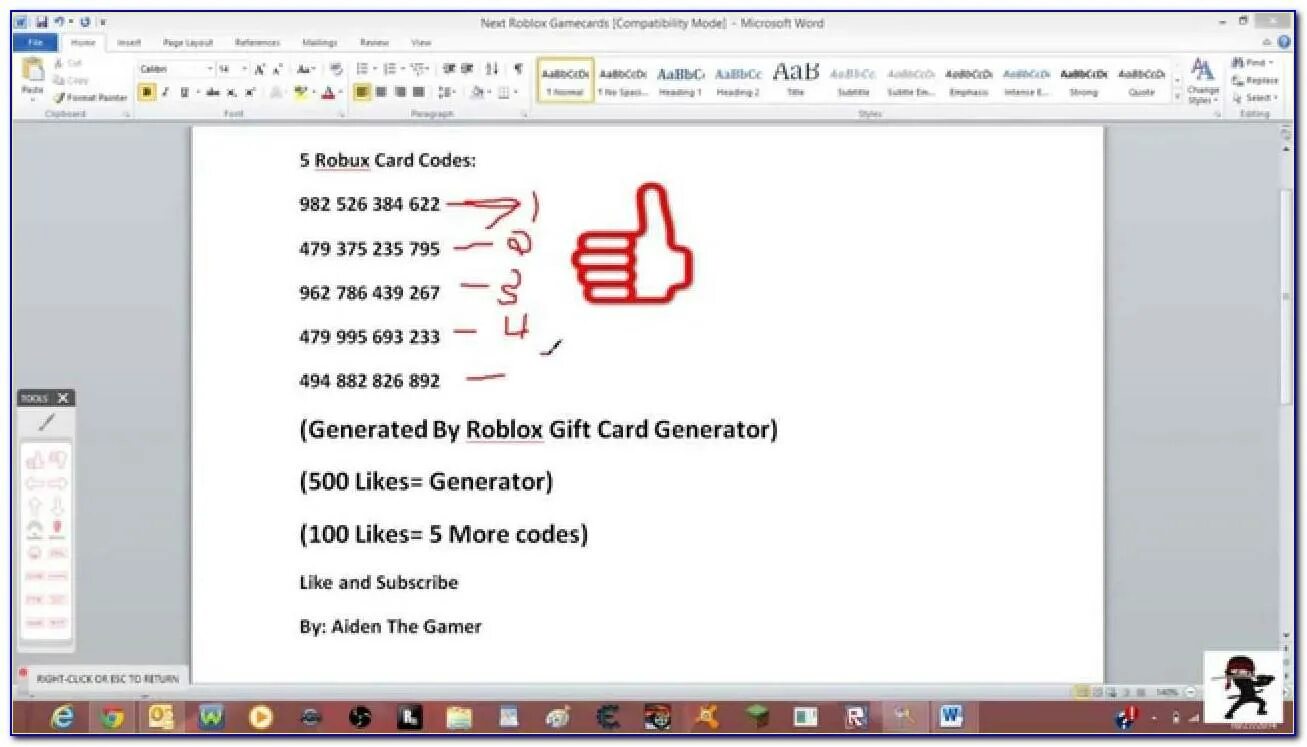This screenshot has width=1307, height=747.
Task: Switch to the Insert tab
Action: click(129, 43)
